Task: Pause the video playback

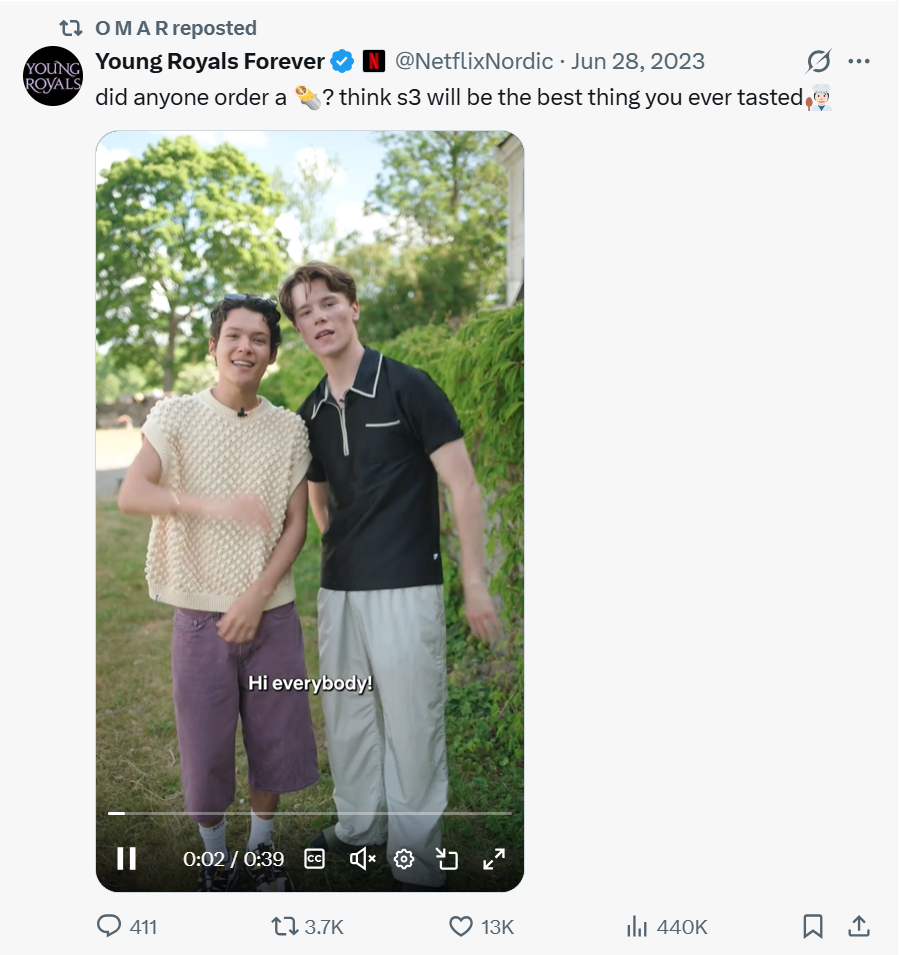Action: coord(126,858)
